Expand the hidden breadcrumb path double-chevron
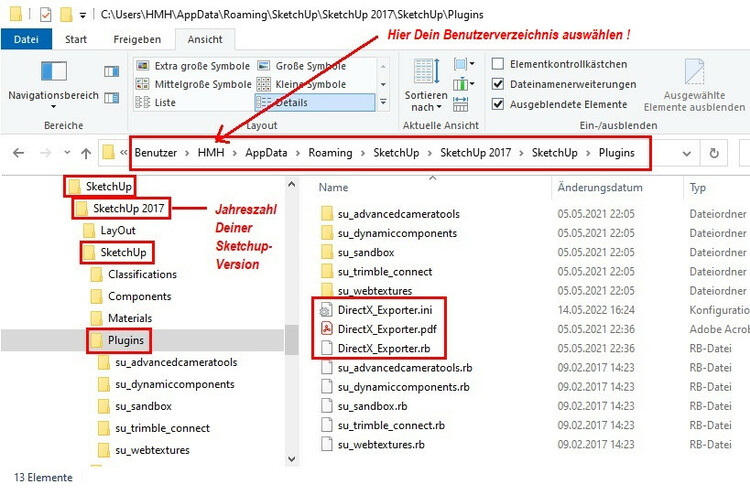Viewport: 750px width, 495px height. pos(124,153)
